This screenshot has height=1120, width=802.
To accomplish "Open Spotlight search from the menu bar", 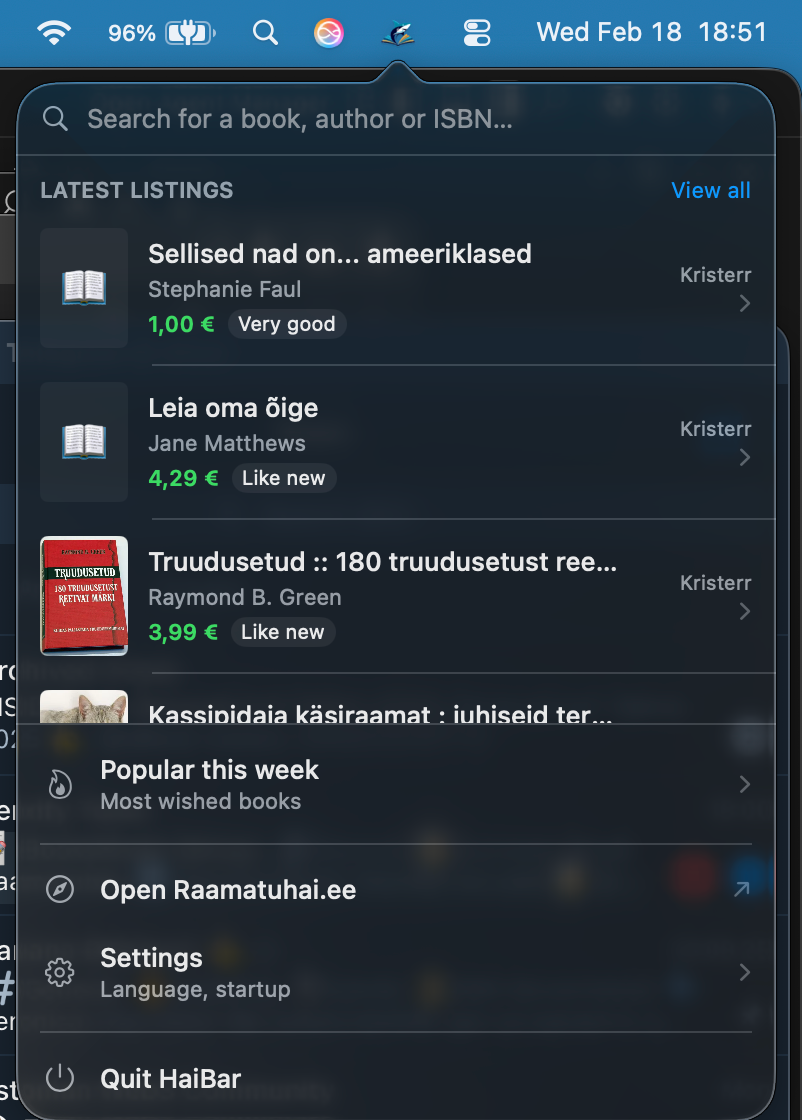I will point(265,33).
